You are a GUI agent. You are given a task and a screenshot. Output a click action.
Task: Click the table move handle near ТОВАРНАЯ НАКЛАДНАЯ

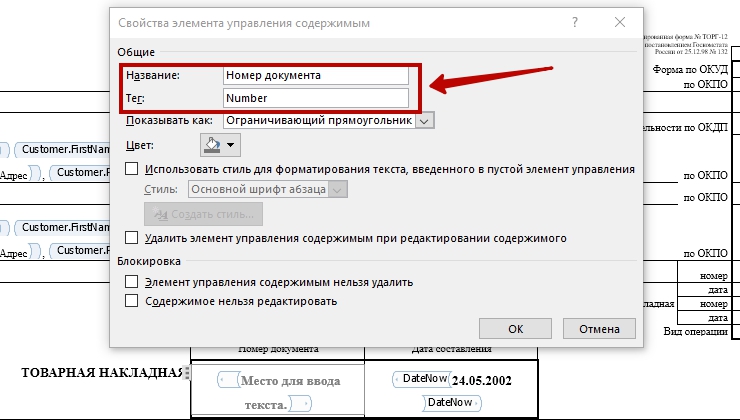tap(187, 373)
